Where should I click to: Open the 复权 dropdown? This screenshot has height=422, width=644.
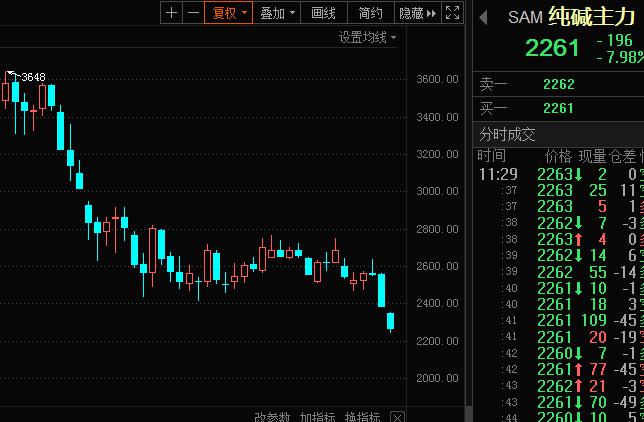(229, 13)
